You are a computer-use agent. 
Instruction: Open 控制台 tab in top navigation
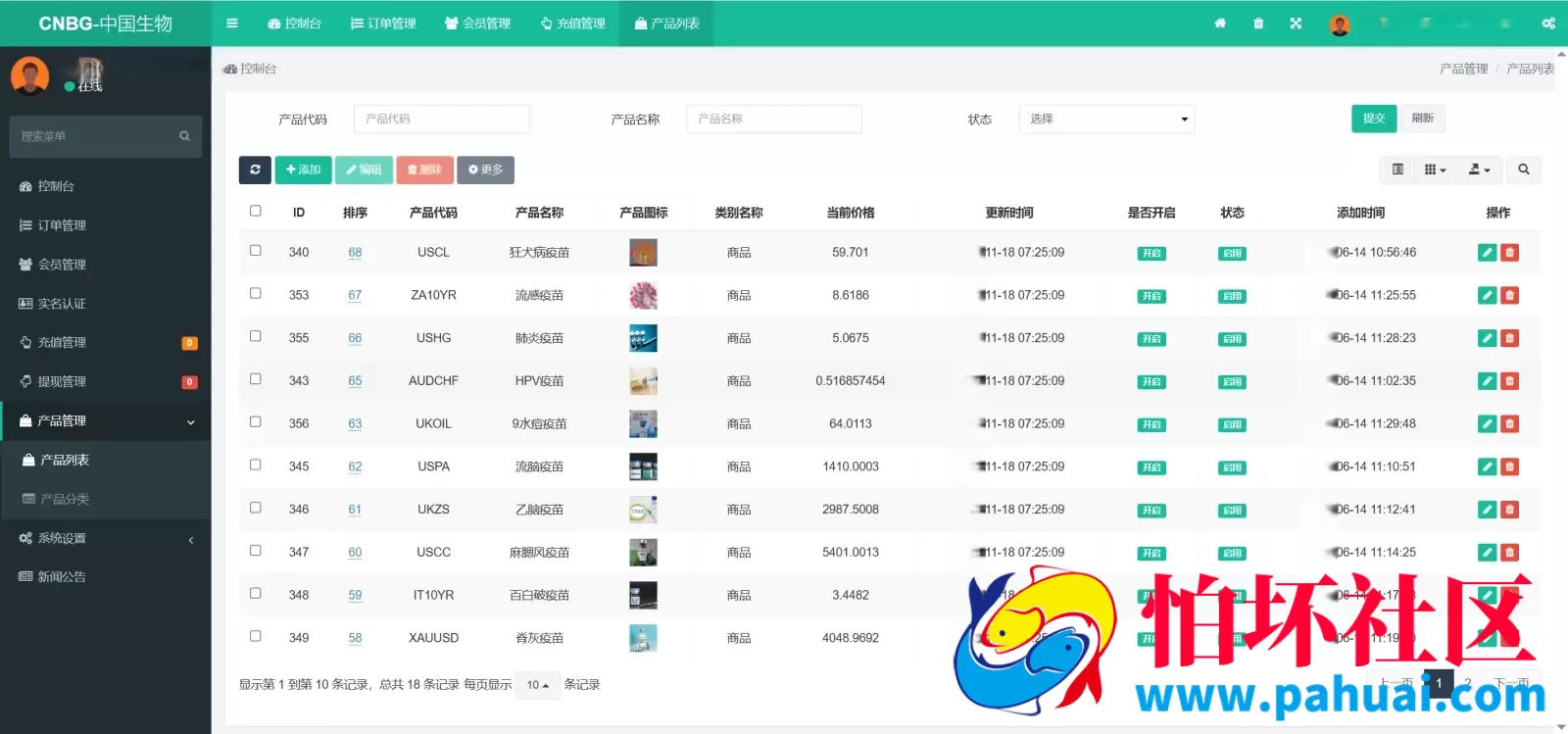(294, 24)
